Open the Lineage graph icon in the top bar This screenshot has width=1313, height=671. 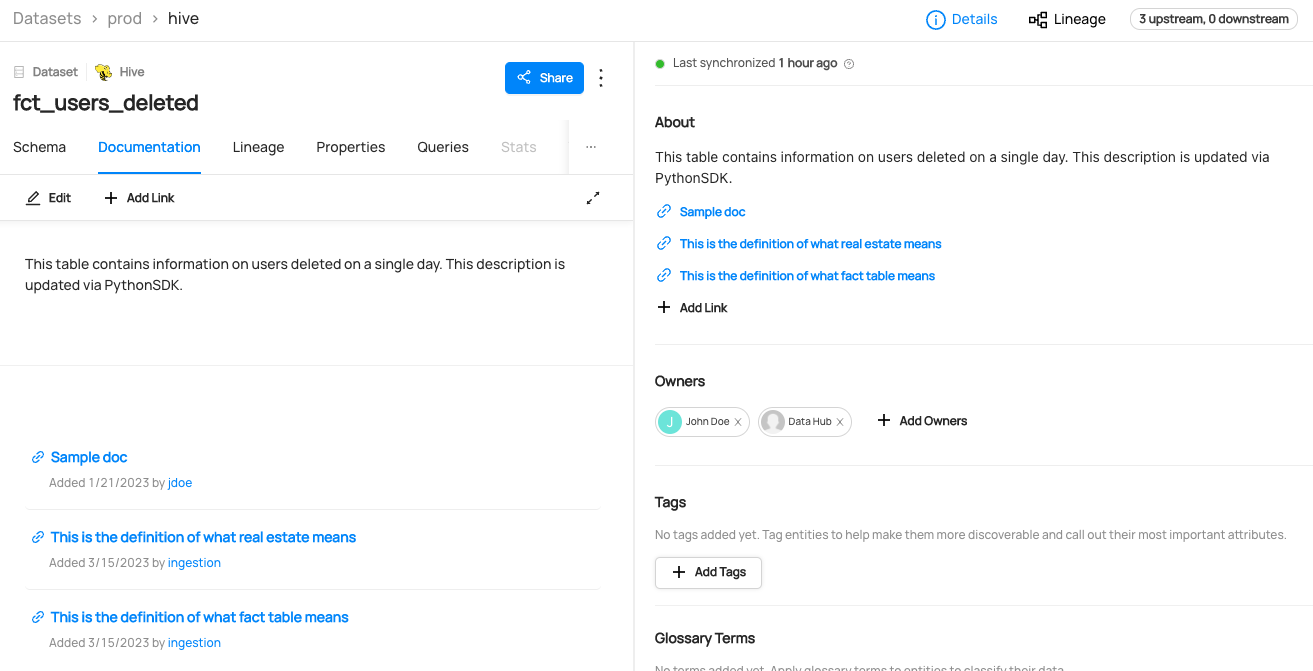pyautogui.click(x=1038, y=18)
